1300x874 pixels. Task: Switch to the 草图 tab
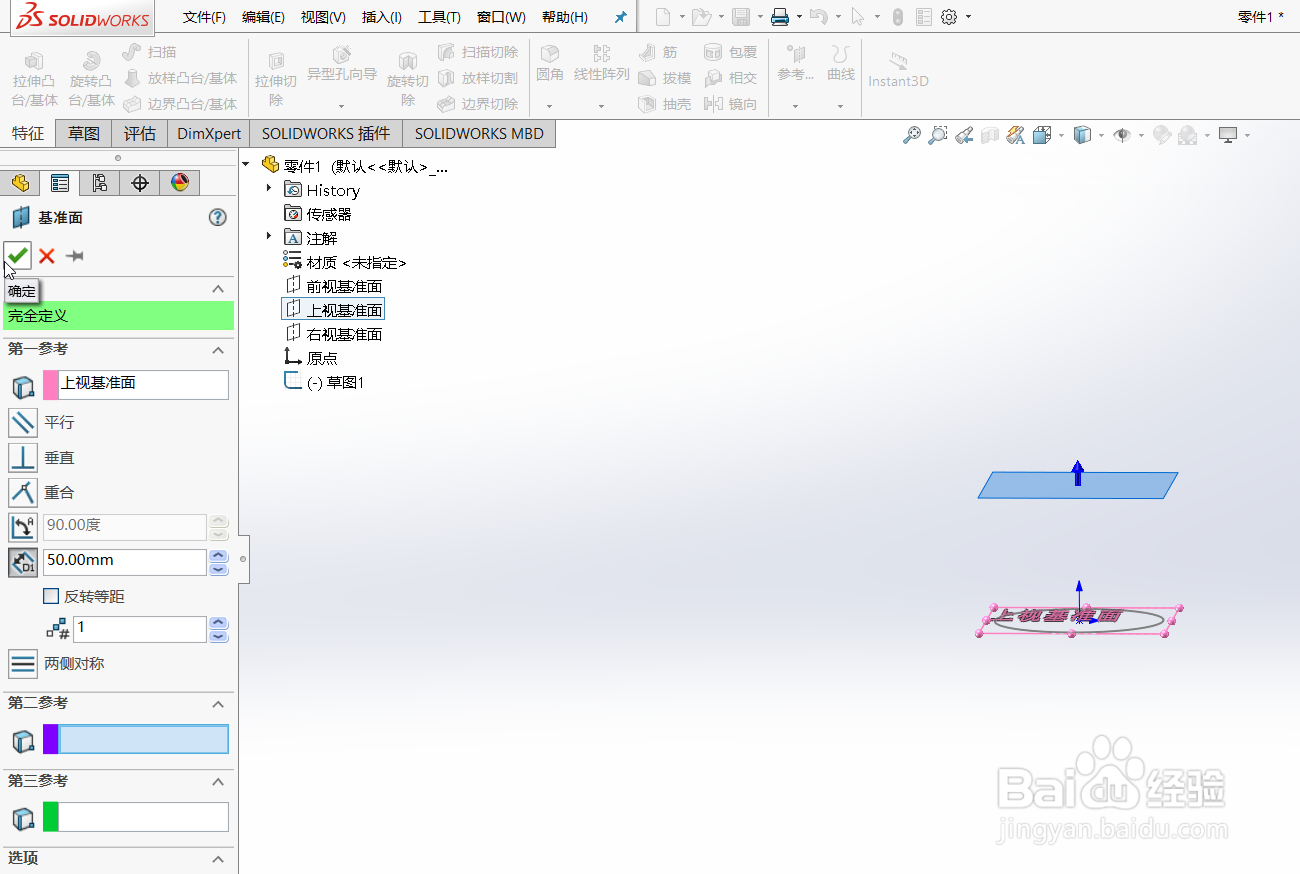[x=84, y=133]
